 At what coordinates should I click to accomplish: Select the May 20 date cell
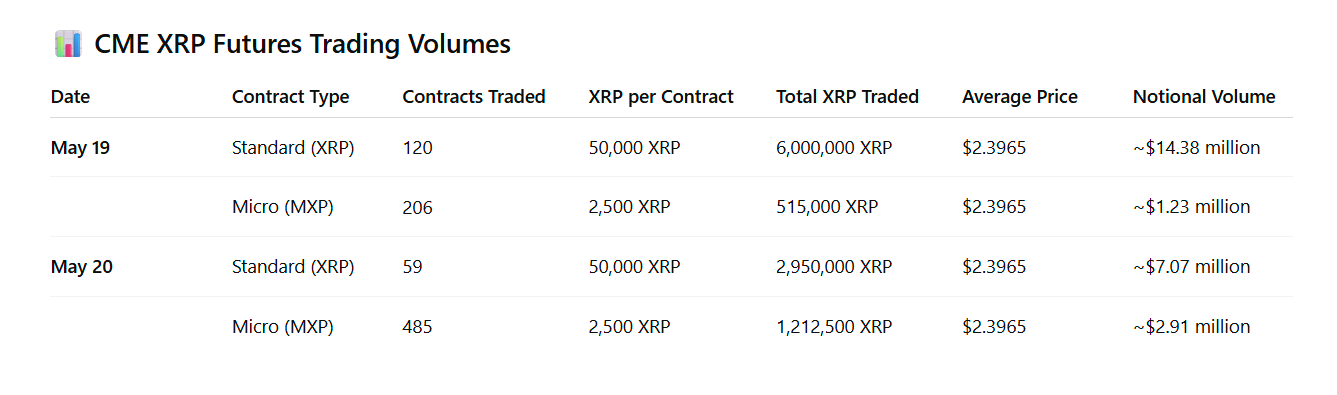(81, 267)
